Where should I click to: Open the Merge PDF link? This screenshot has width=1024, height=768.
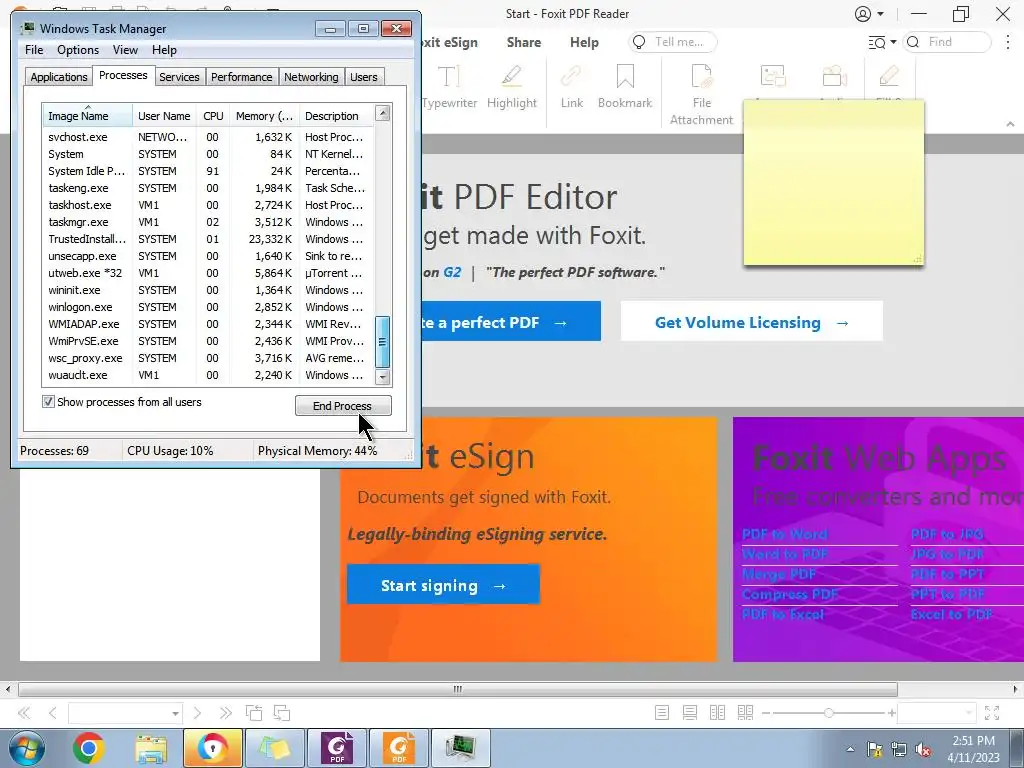(780, 575)
